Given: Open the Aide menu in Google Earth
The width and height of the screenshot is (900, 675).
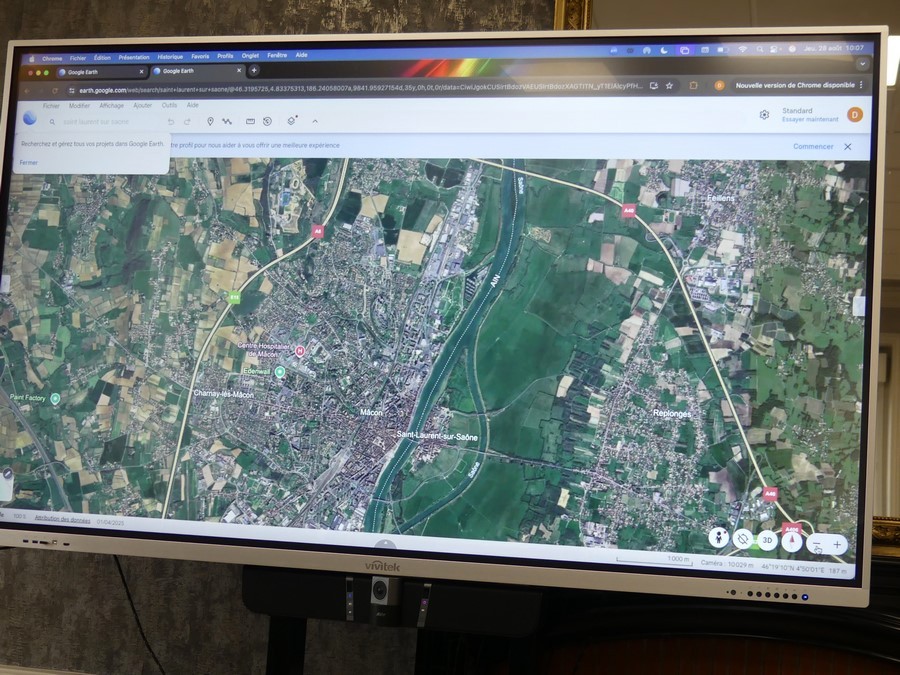Looking at the screenshot, I should click(193, 105).
